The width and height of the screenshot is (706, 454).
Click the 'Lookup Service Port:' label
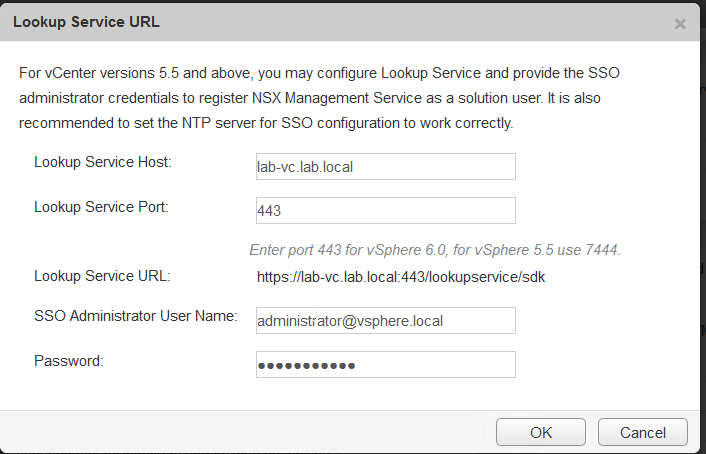click(x=101, y=207)
